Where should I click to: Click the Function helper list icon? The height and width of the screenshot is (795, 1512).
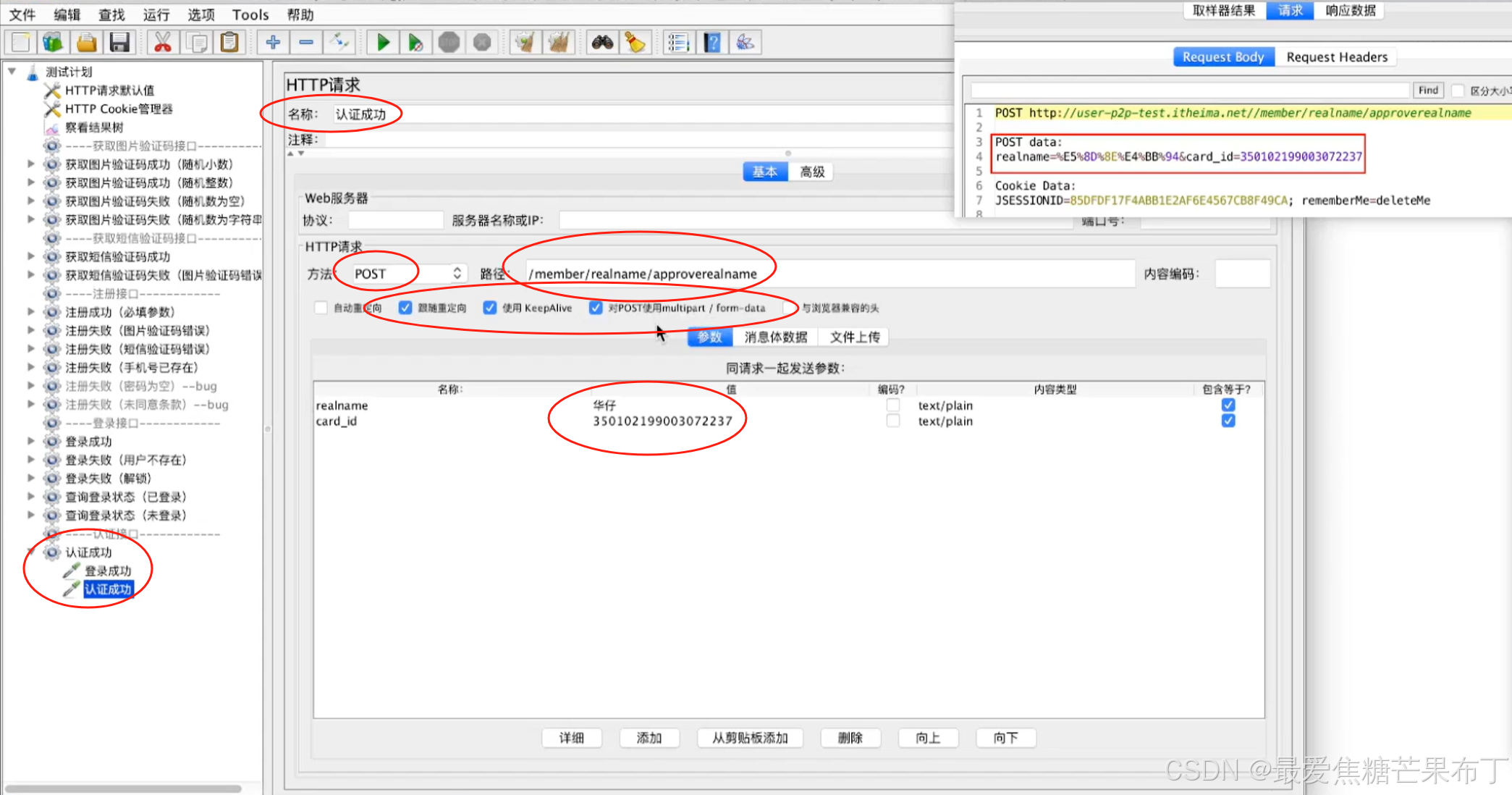678,43
